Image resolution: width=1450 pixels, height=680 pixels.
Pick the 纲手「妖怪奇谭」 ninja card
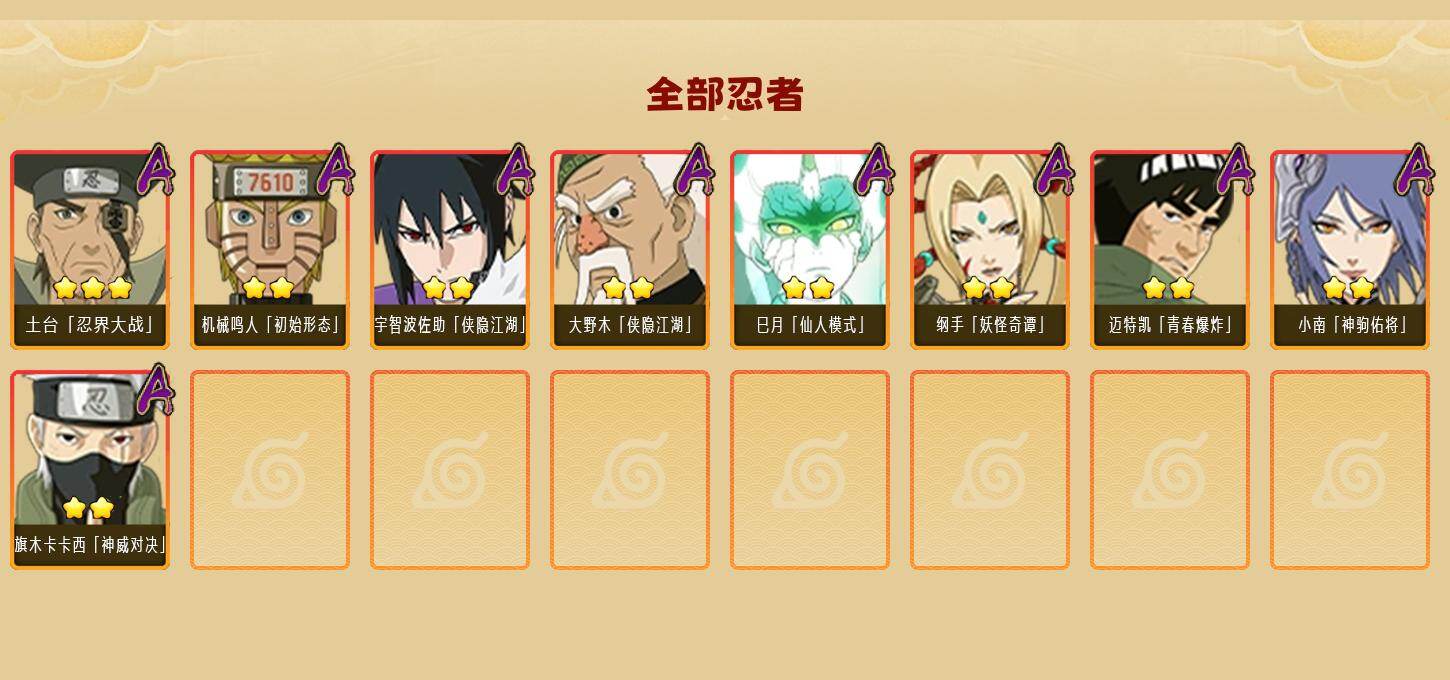click(990, 250)
